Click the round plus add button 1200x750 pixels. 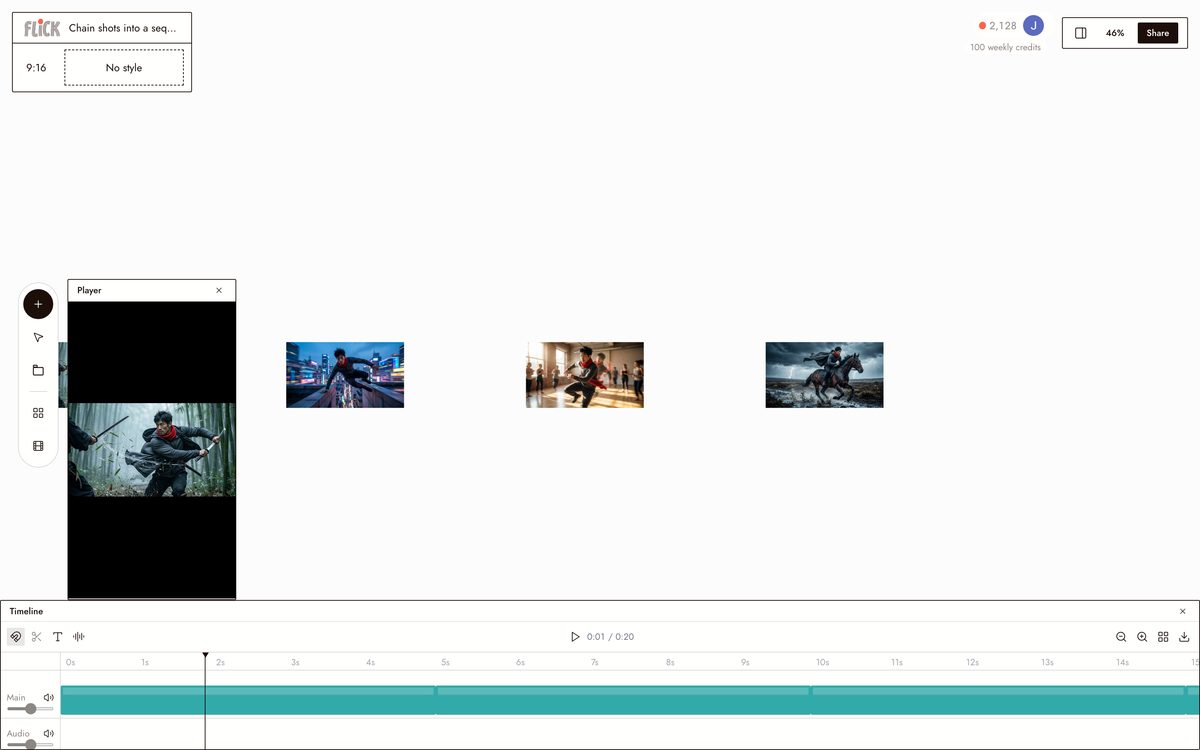(38, 304)
